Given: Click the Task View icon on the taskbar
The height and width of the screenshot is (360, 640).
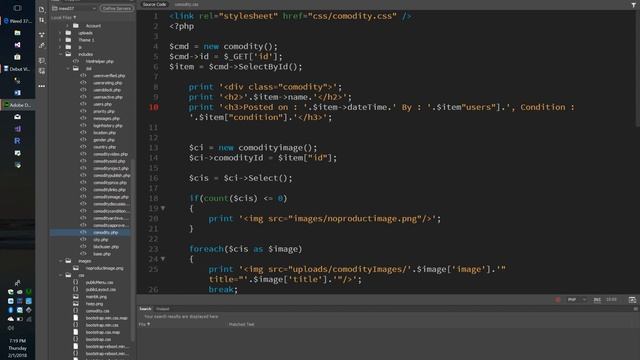Looking at the screenshot, I should pyautogui.click(x=17, y=8).
